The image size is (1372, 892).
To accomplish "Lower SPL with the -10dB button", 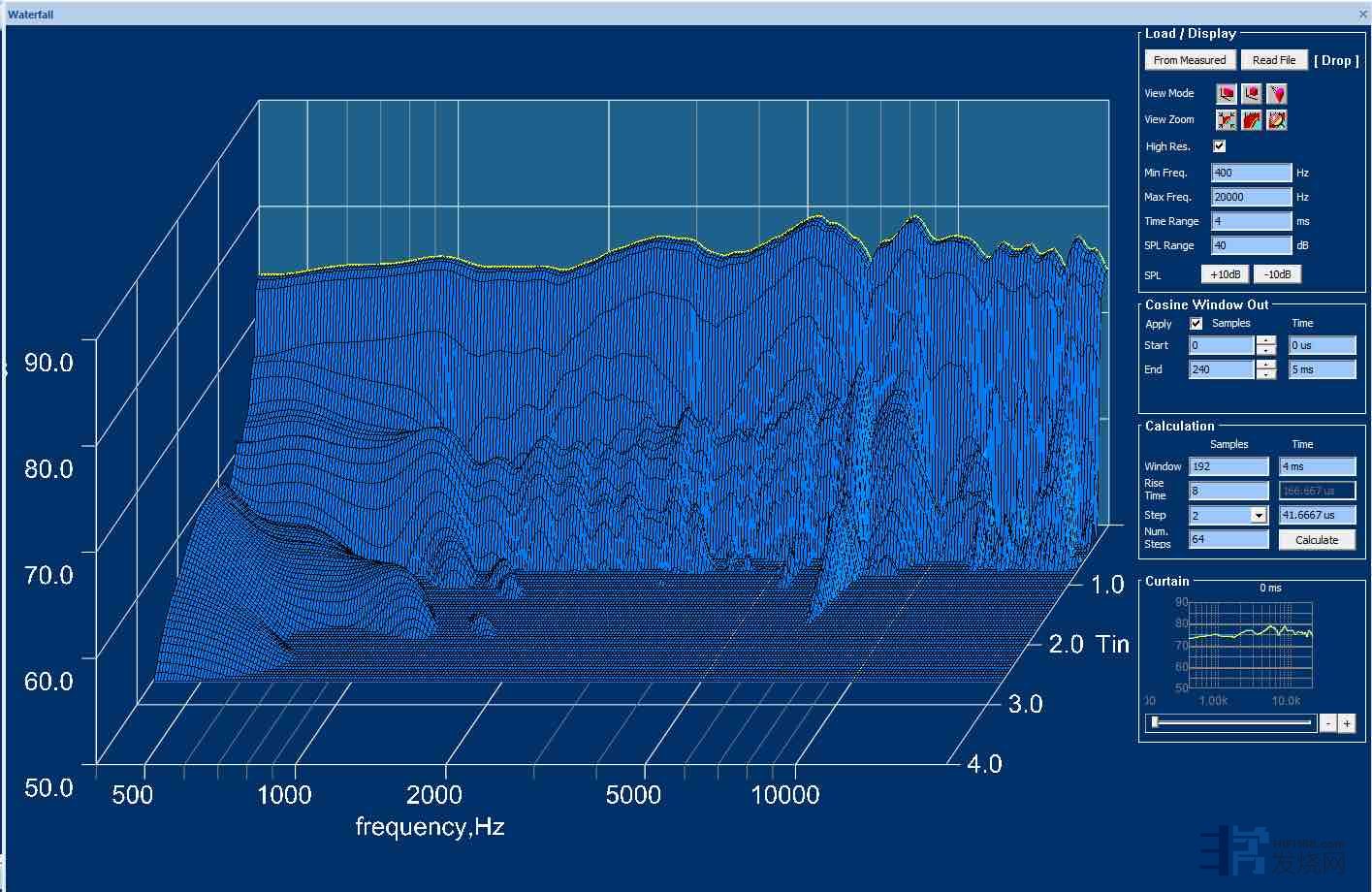I will (1277, 274).
